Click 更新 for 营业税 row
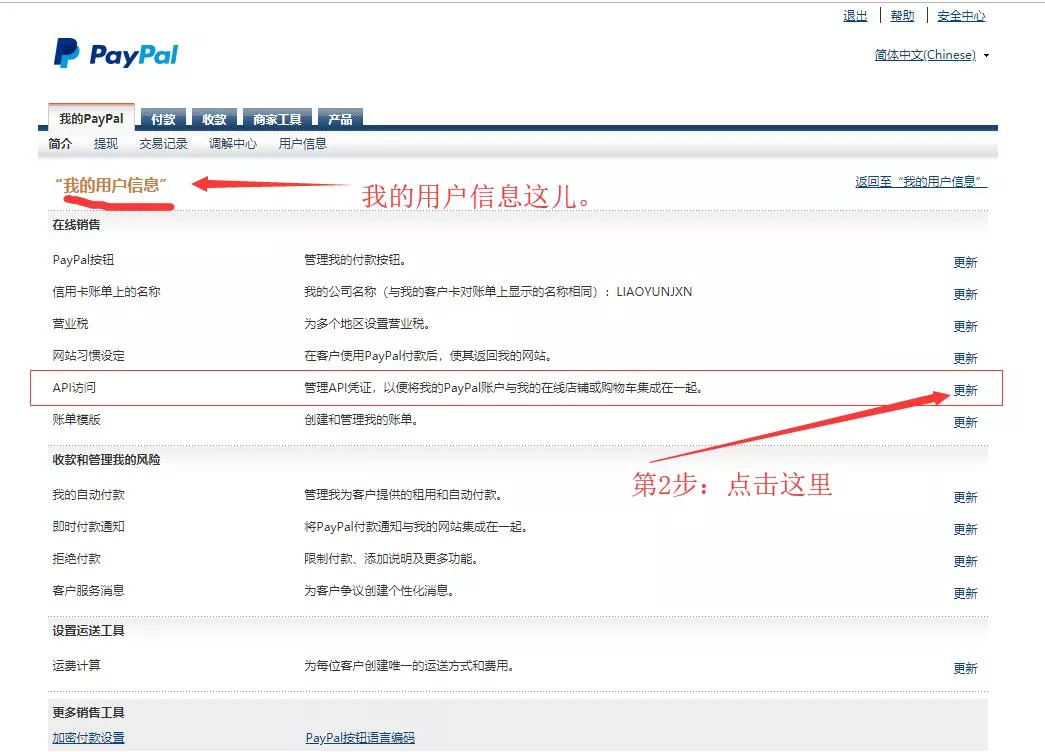Image resolution: width=1045 pixels, height=752 pixels. [965, 326]
